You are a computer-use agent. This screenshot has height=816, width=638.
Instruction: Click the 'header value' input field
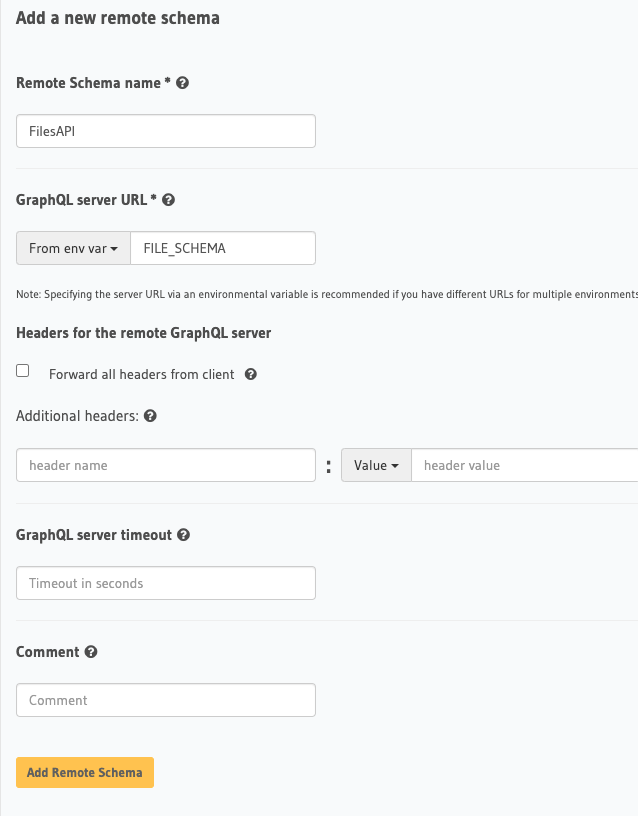524,465
